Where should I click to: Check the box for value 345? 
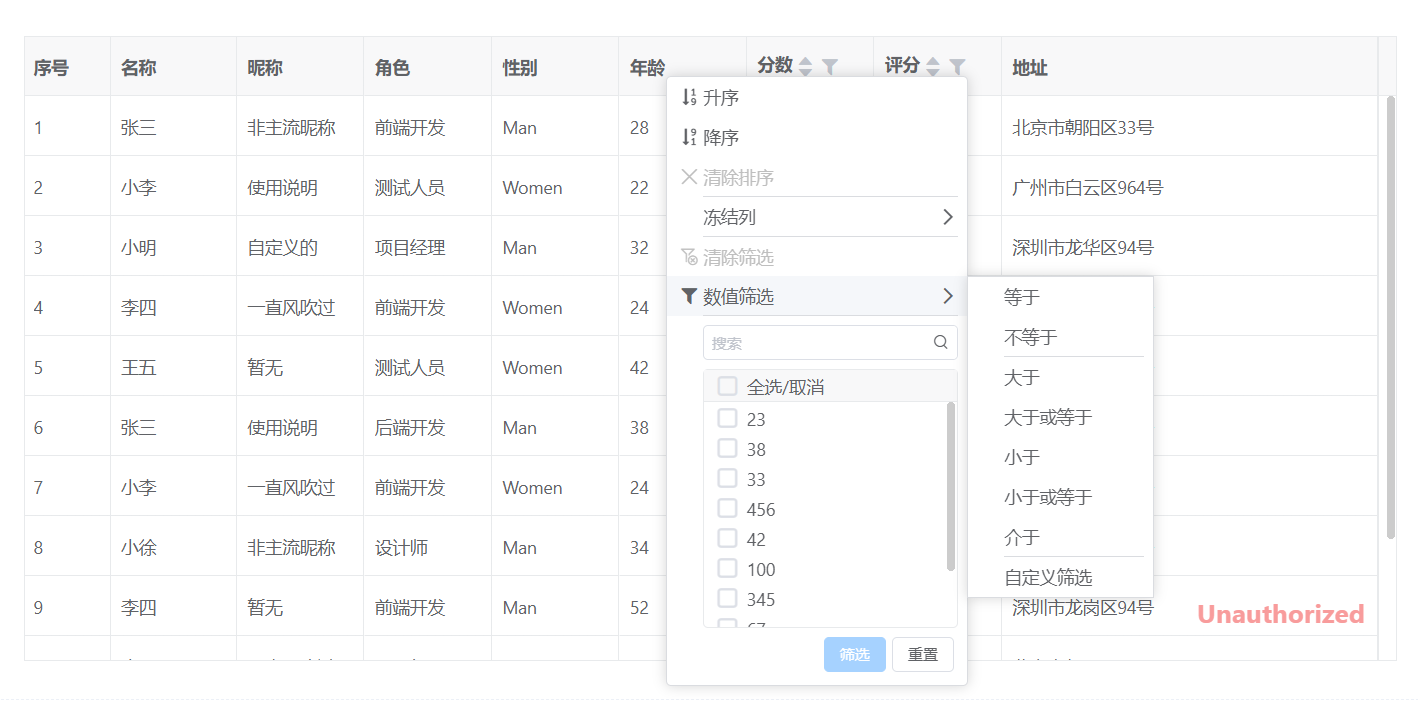pyautogui.click(x=727, y=598)
